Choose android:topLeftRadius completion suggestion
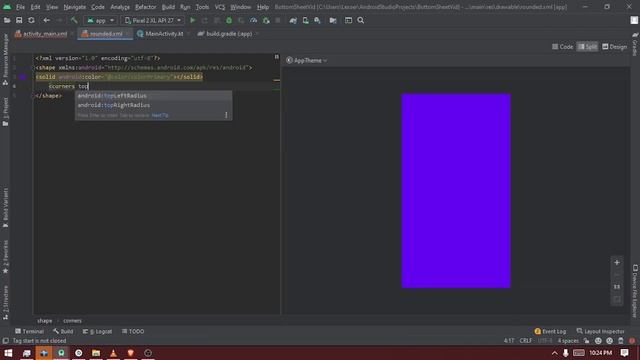This screenshot has width=640, height=360. tap(153, 96)
